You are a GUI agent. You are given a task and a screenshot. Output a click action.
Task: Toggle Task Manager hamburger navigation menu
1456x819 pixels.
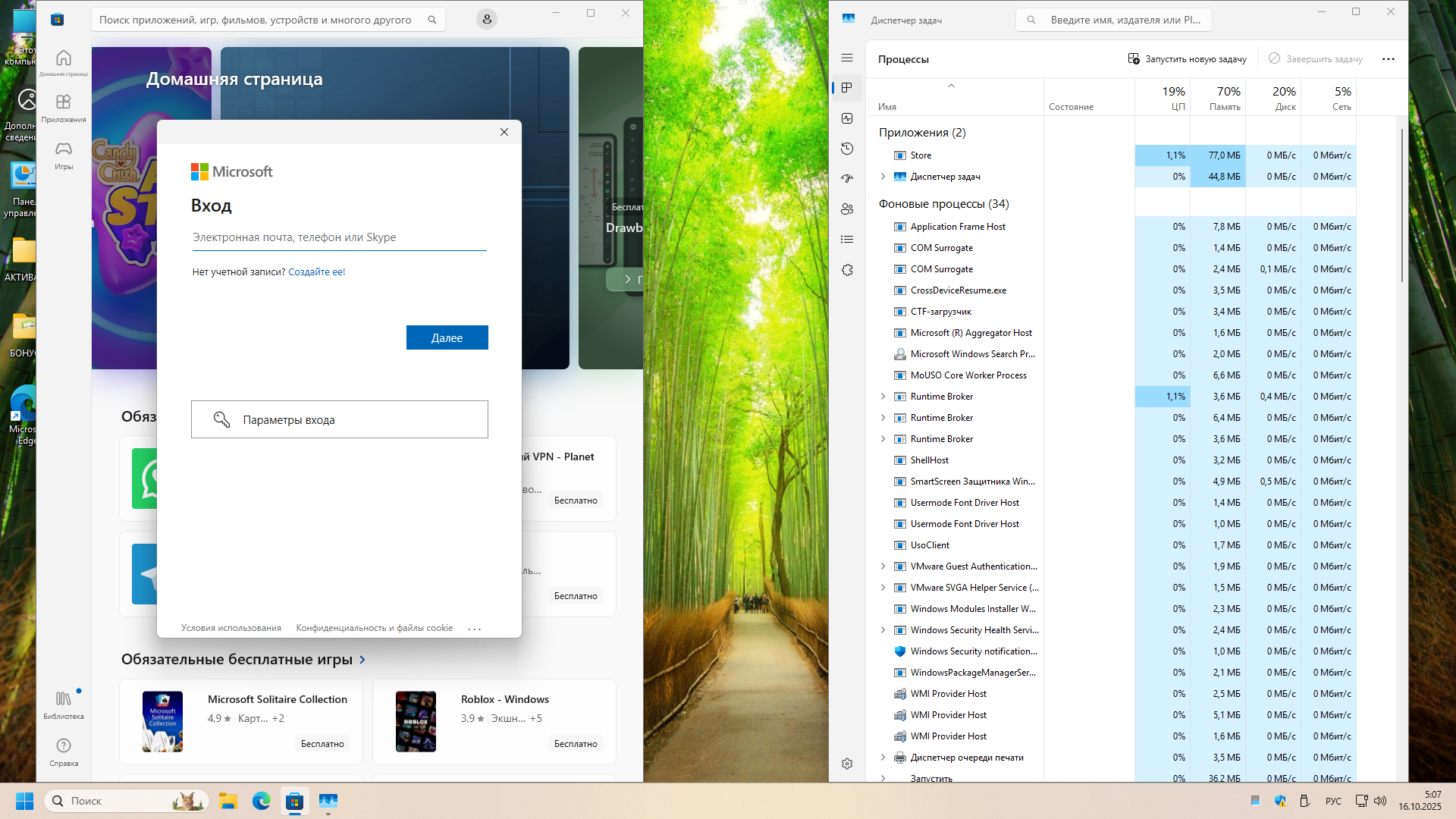click(x=847, y=58)
